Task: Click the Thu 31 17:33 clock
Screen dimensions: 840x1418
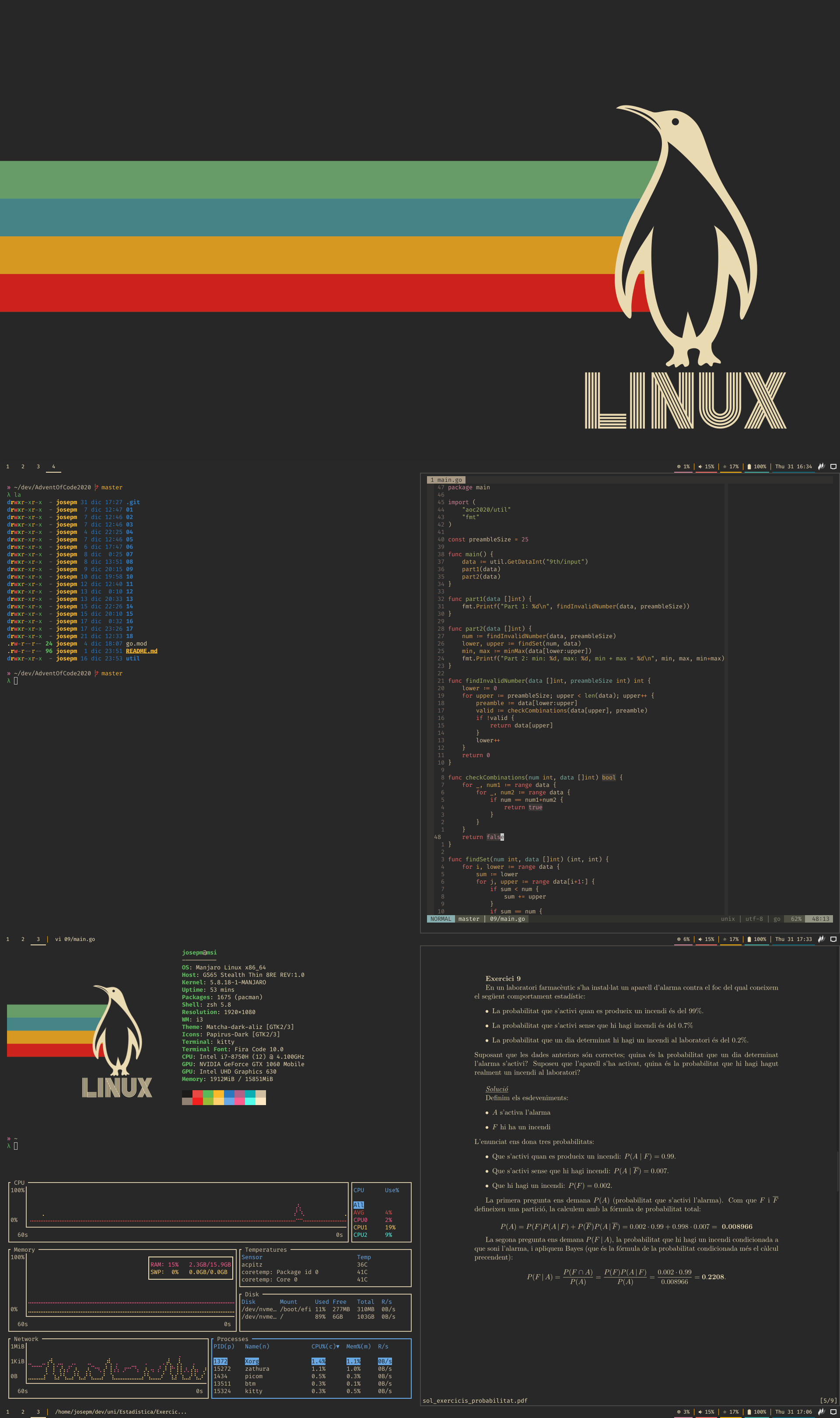Action: click(x=793, y=939)
